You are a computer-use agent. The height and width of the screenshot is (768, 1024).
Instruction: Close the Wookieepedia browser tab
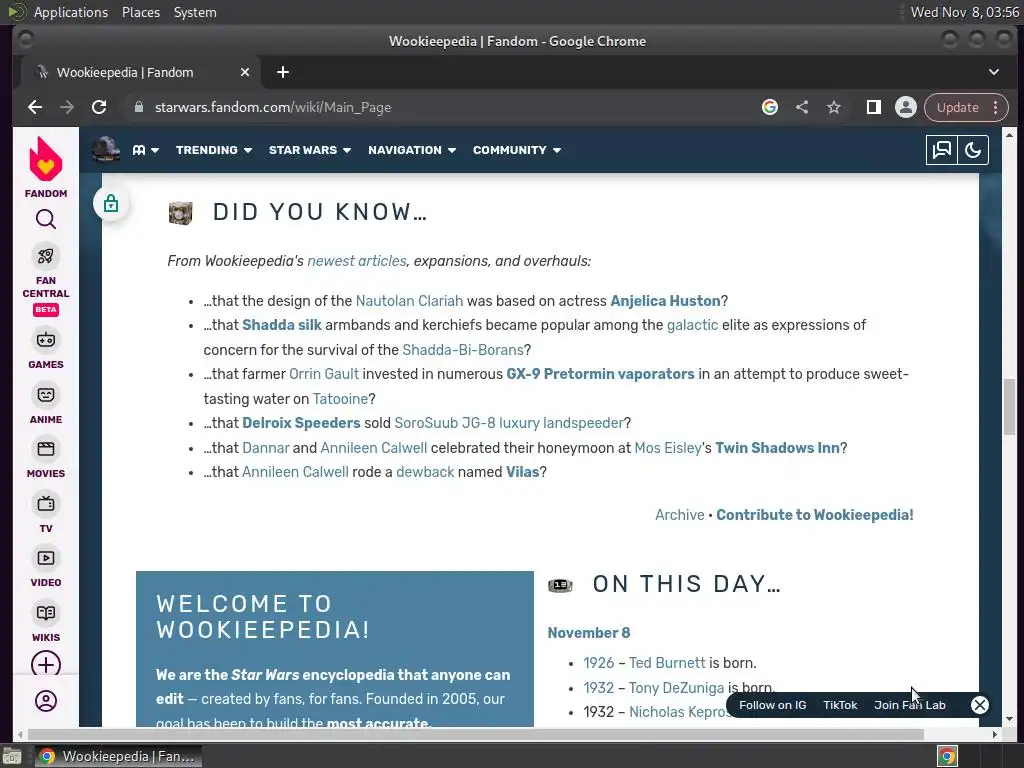(x=245, y=72)
